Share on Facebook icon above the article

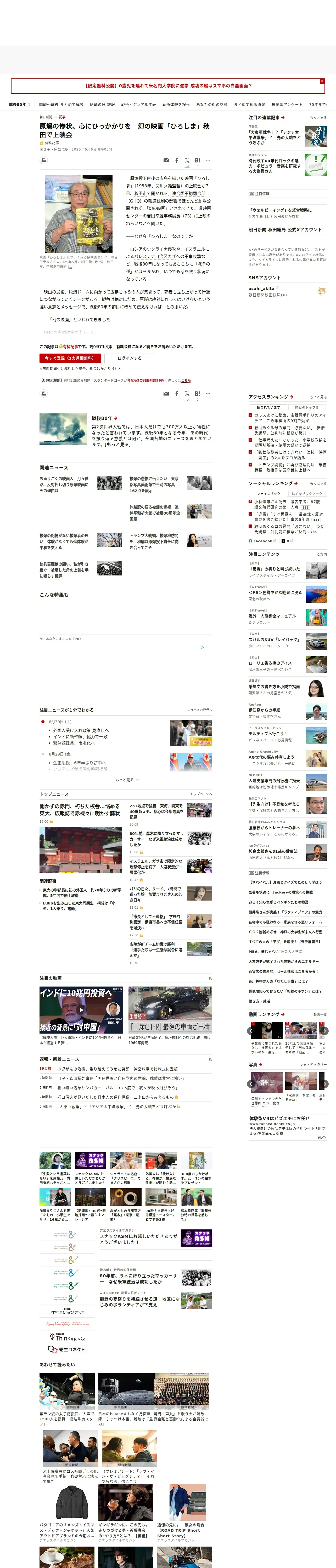tap(177, 161)
